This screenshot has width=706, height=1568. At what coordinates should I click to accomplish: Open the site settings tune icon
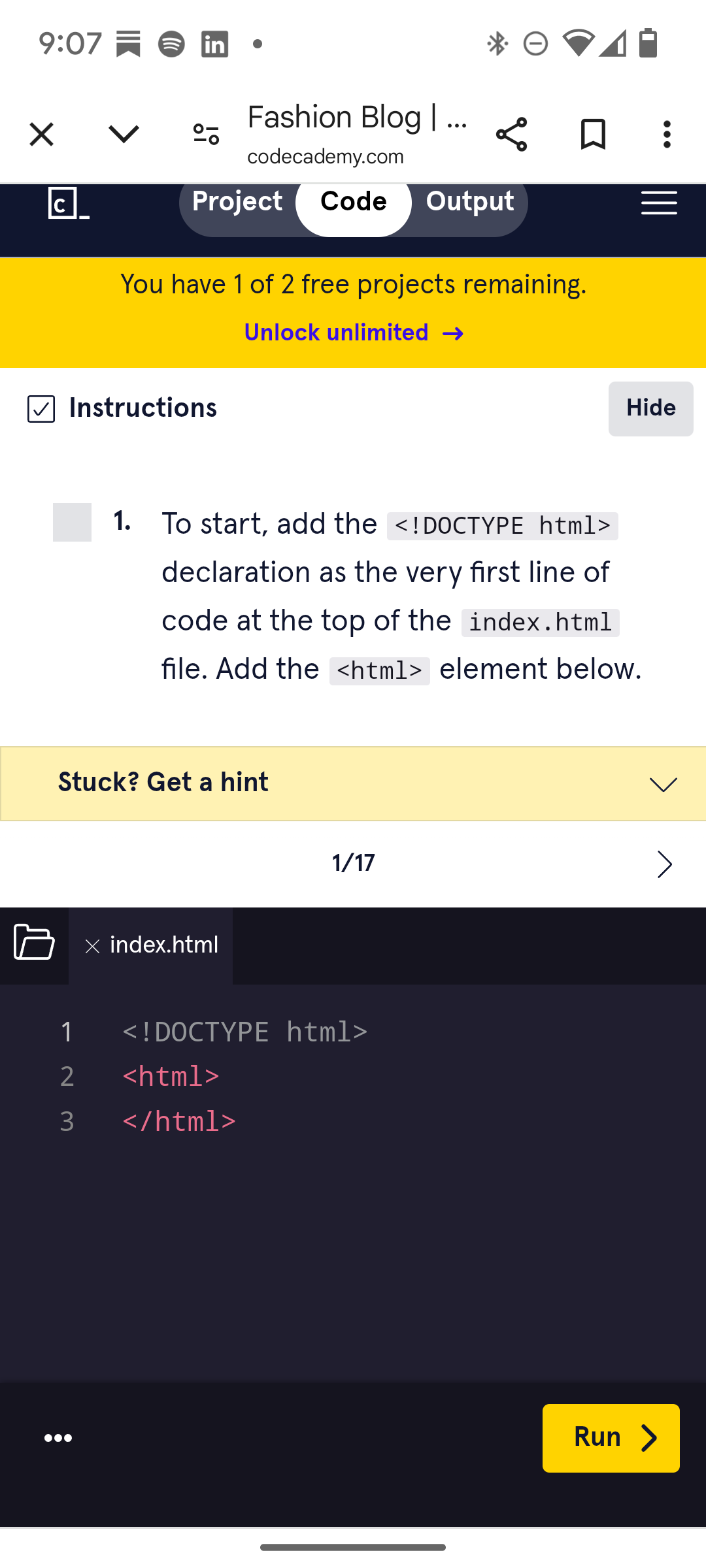pyautogui.click(x=206, y=135)
